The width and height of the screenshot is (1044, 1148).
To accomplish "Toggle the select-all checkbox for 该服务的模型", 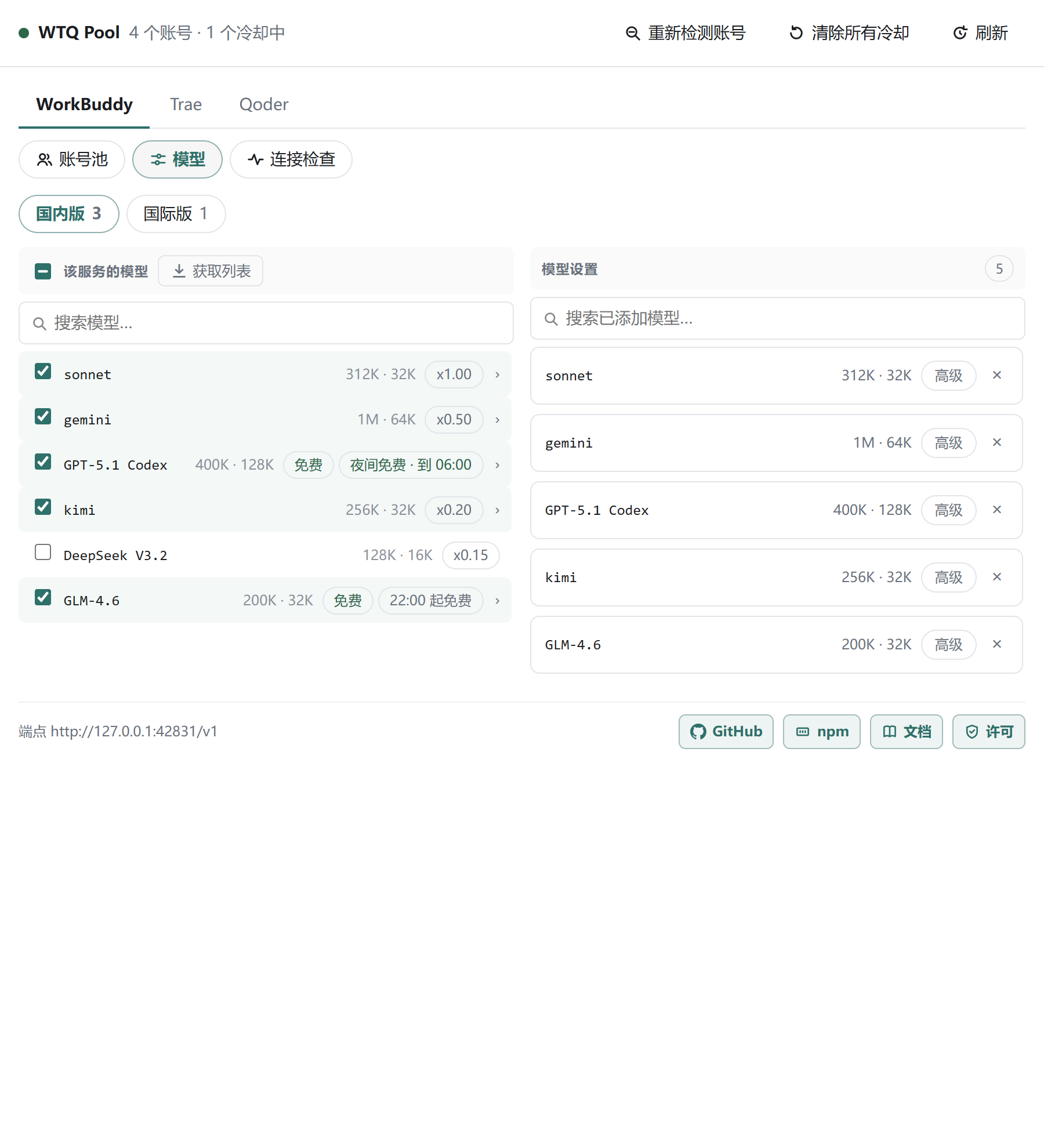I will point(43,271).
